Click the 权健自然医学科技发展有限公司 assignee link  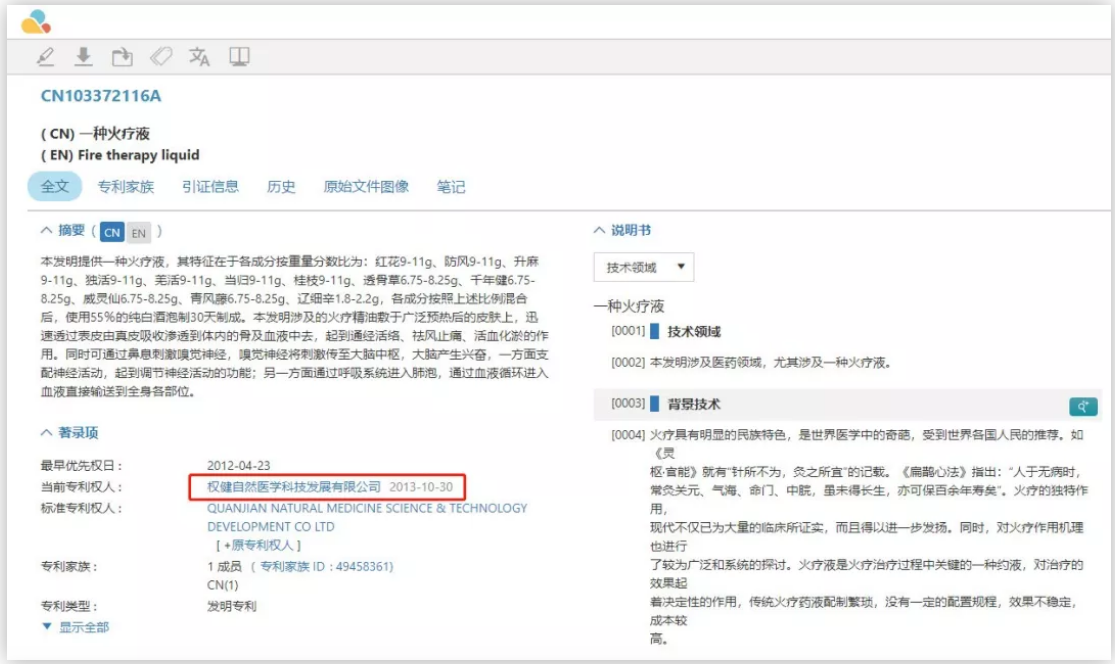[287, 487]
